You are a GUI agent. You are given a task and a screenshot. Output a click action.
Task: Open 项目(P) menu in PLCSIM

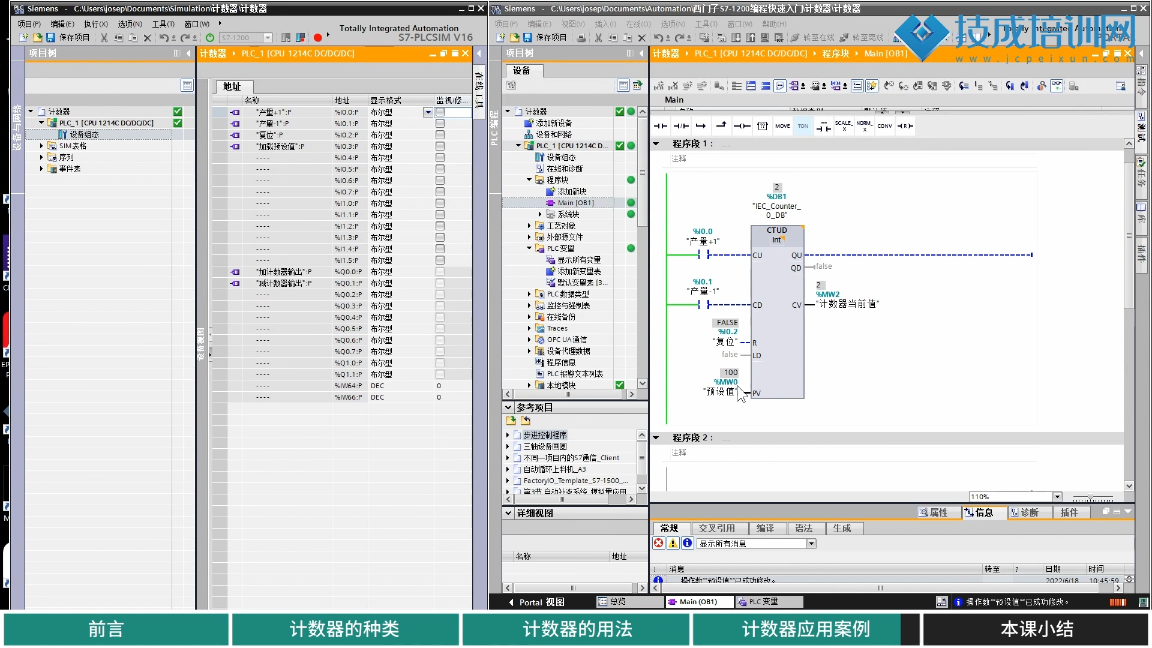29,24
